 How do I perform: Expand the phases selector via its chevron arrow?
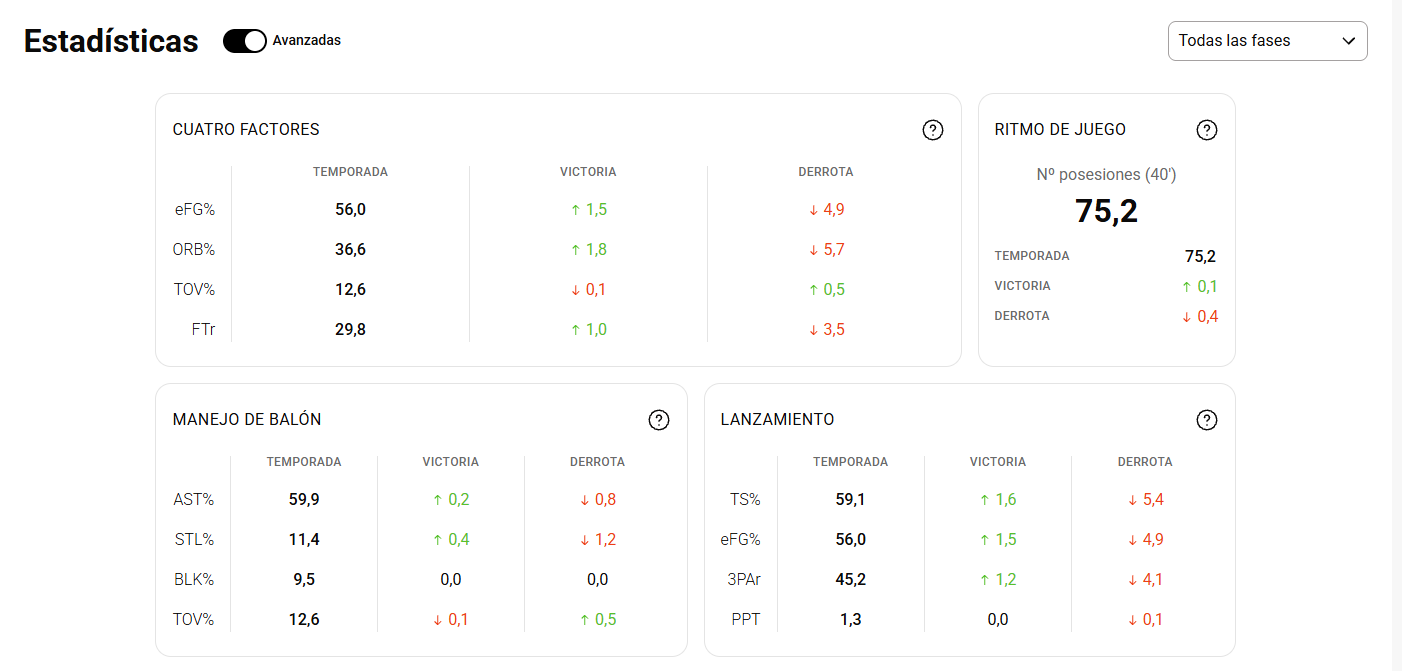click(1348, 41)
